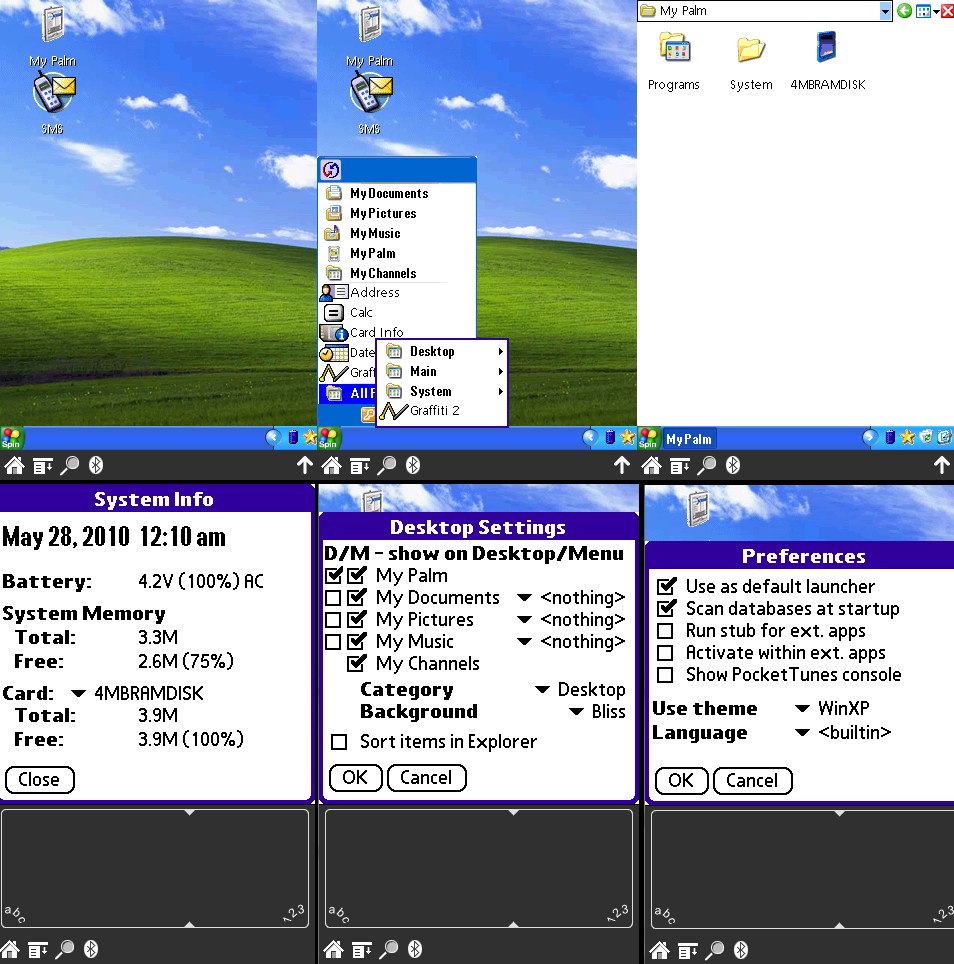Screen dimensions: 954x964
Task: Select My Music in the start menu
Action: 397,233
